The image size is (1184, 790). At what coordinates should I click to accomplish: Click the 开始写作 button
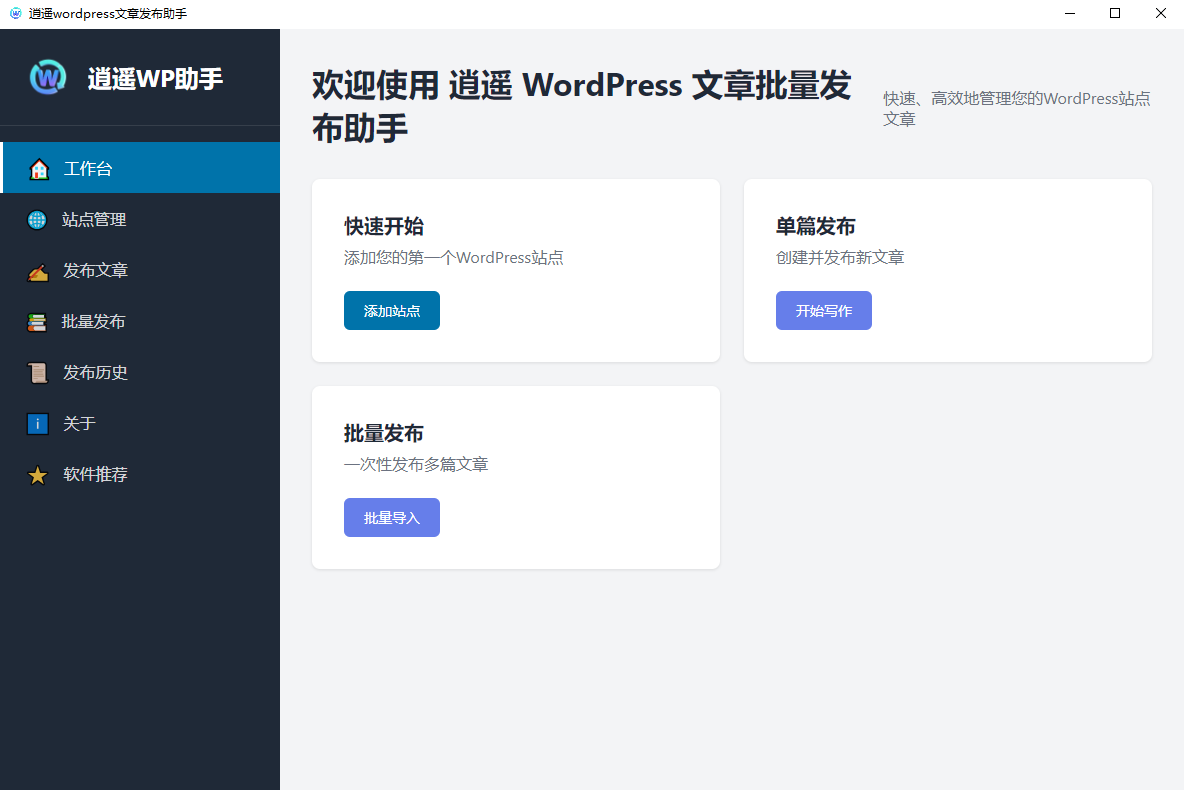pyautogui.click(x=824, y=310)
